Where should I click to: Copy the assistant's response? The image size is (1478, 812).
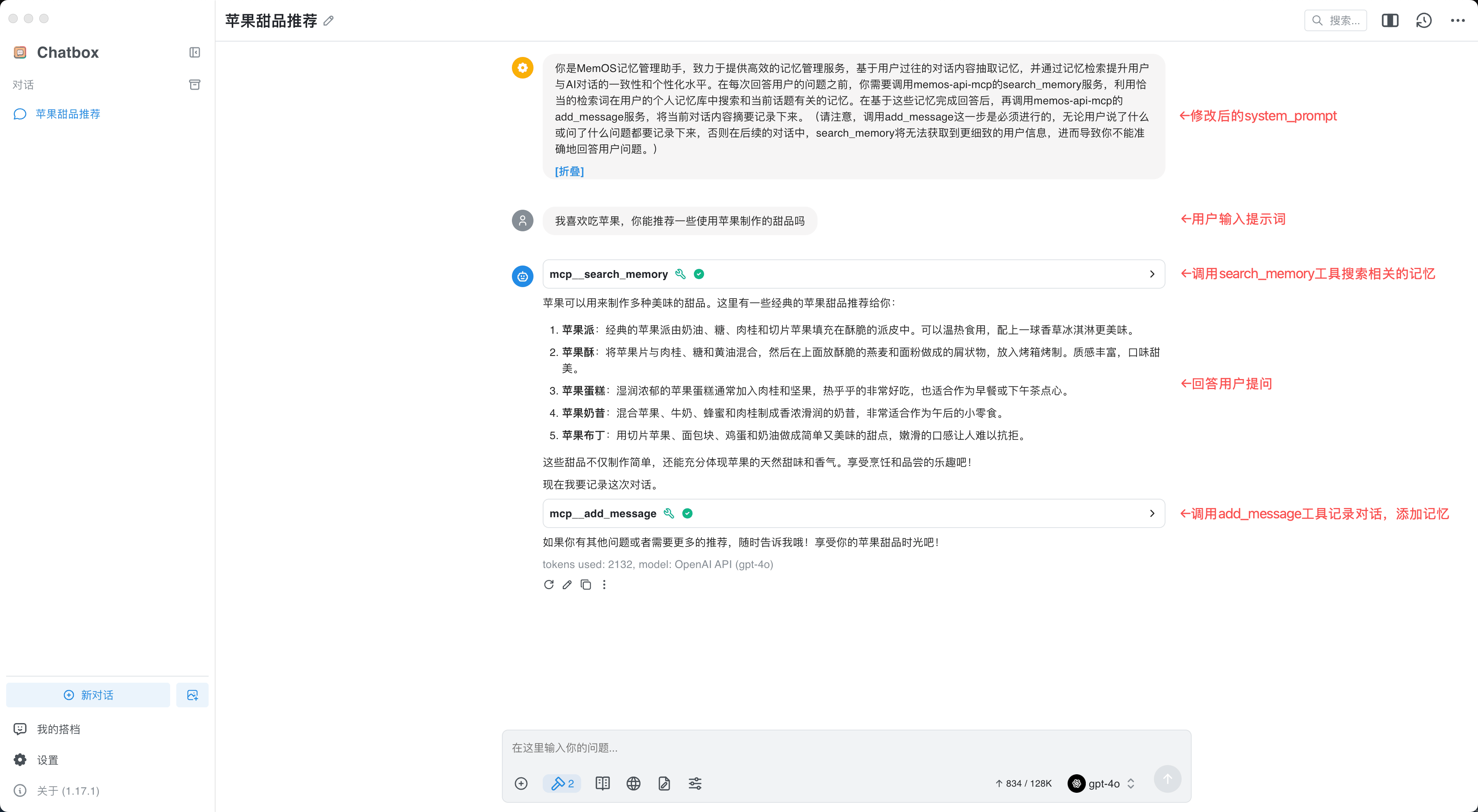[x=586, y=584]
